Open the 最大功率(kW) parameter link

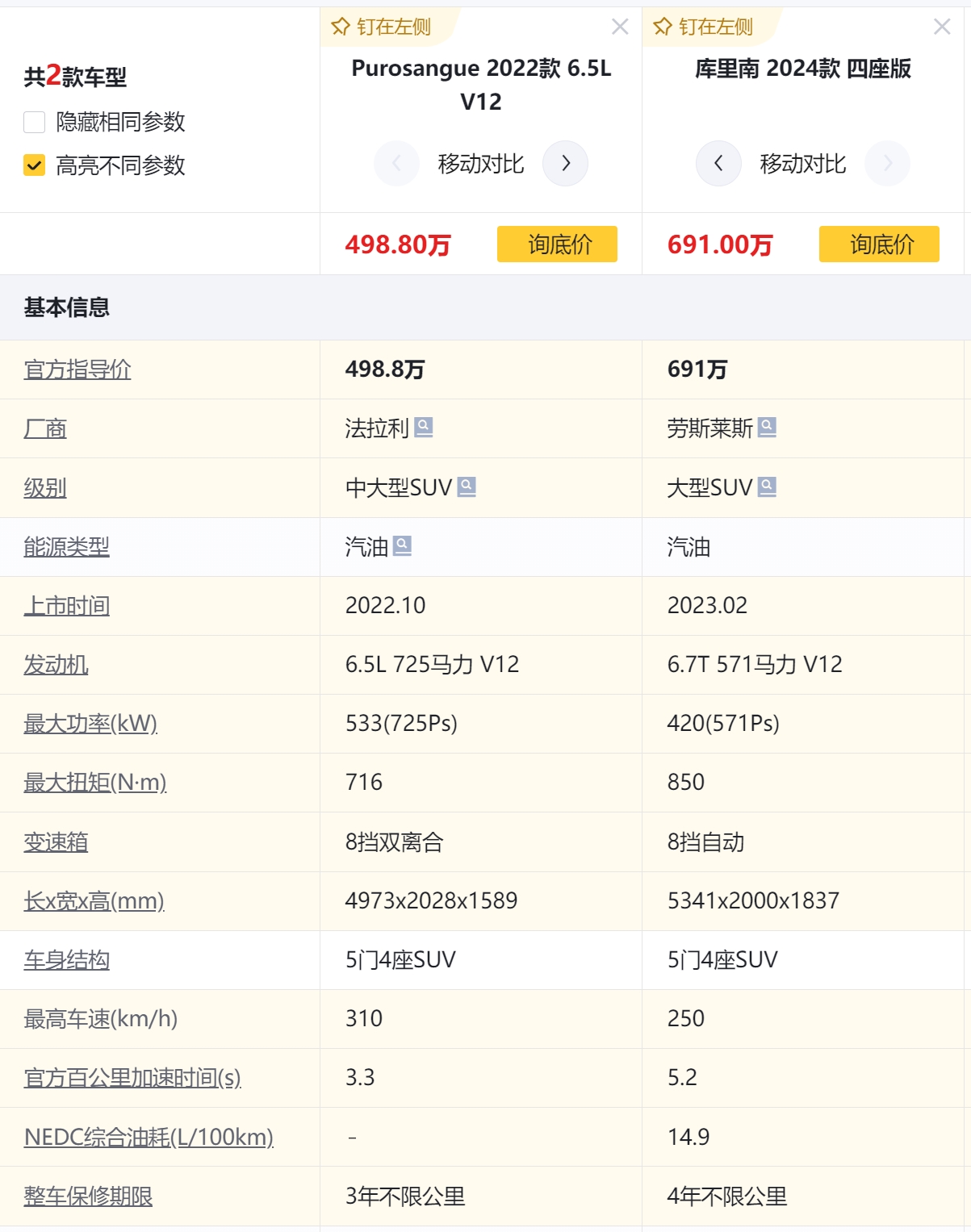pyautogui.click(x=90, y=723)
